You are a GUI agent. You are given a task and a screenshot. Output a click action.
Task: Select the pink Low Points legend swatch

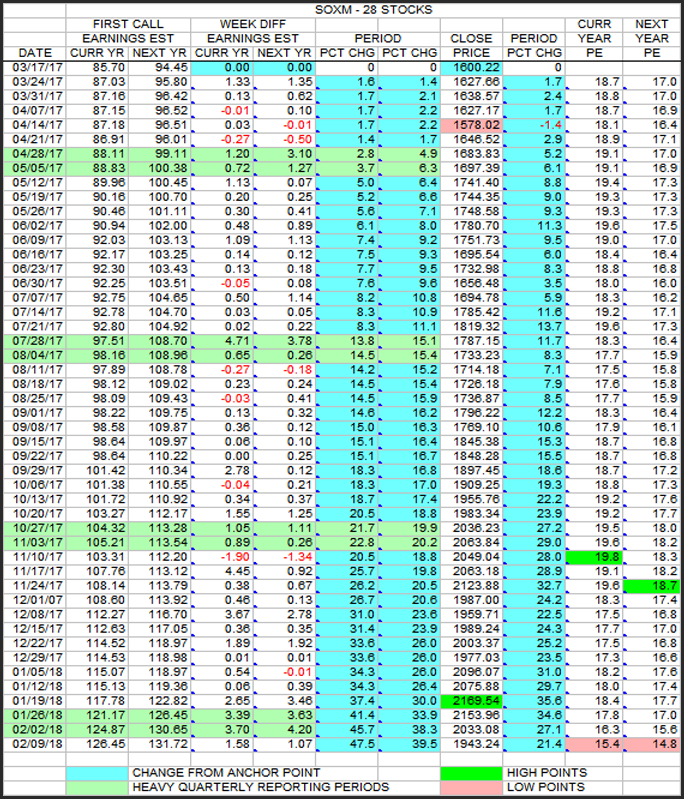coord(470,788)
